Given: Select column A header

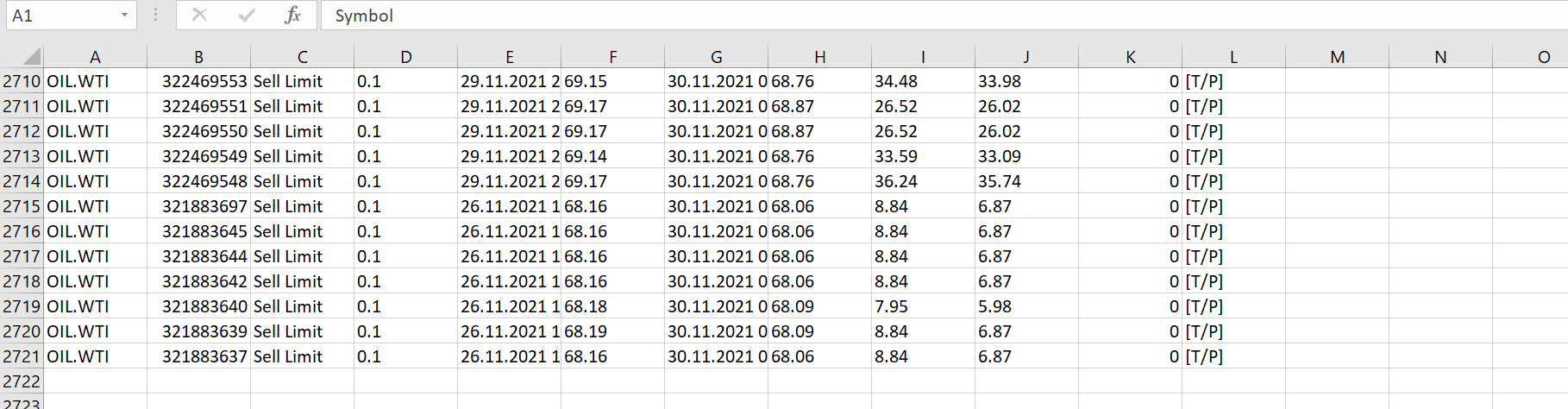Looking at the screenshot, I should (x=95, y=57).
